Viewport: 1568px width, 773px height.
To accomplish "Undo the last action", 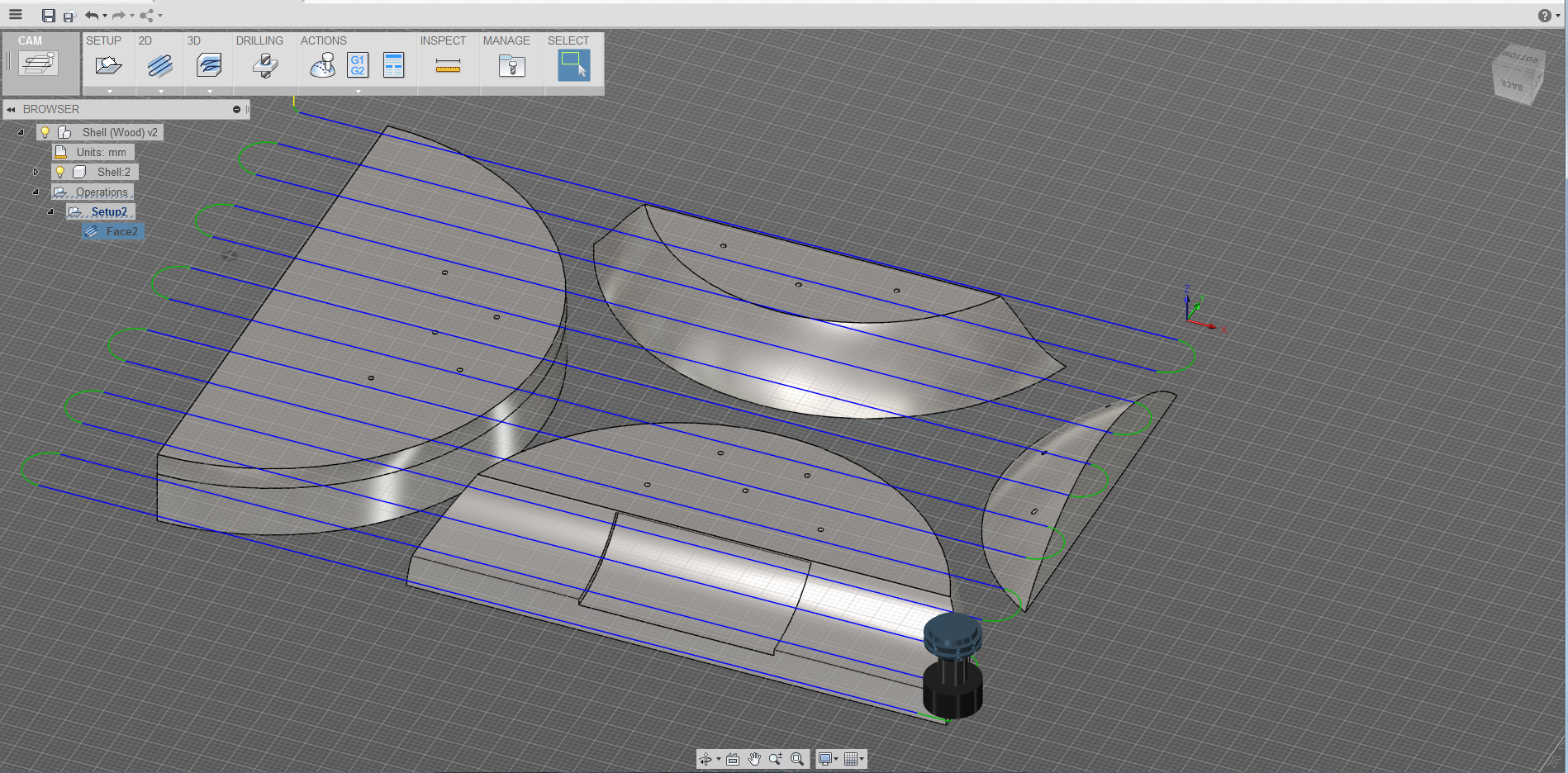I will pyautogui.click(x=91, y=16).
